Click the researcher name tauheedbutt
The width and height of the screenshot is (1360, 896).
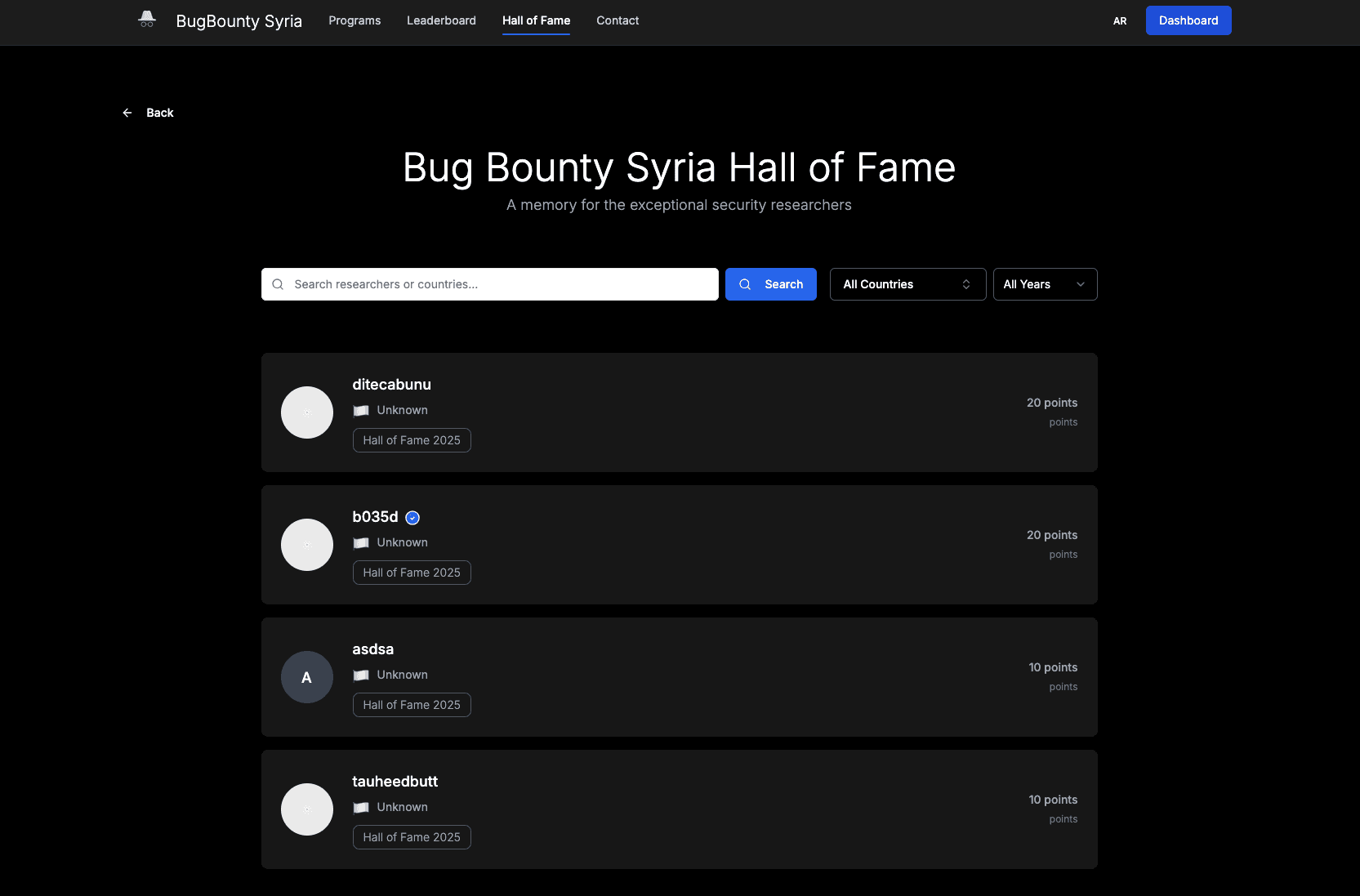click(x=395, y=782)
